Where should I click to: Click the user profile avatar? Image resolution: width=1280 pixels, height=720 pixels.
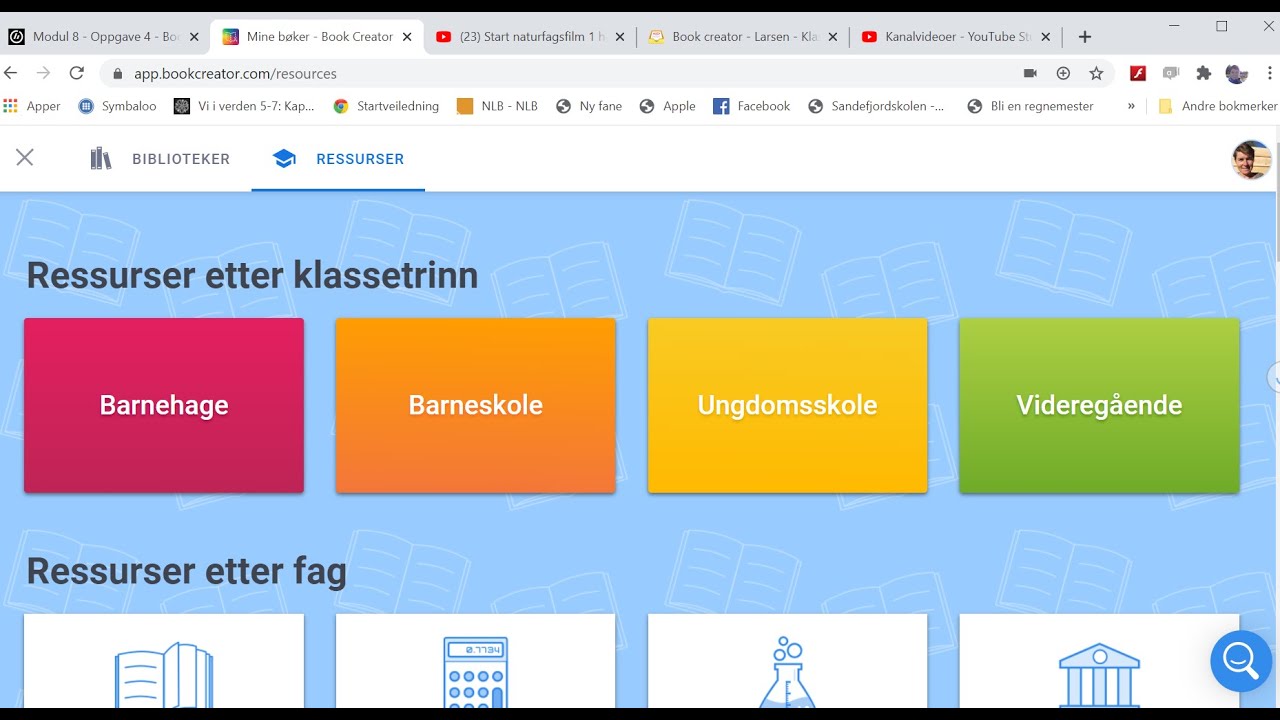(1251, 159)
